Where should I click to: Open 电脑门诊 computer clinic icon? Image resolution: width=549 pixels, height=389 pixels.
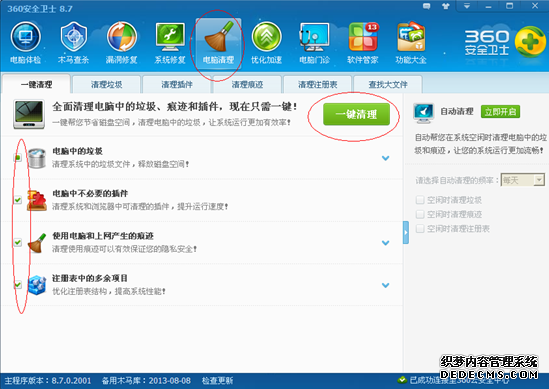coord(314,43)
